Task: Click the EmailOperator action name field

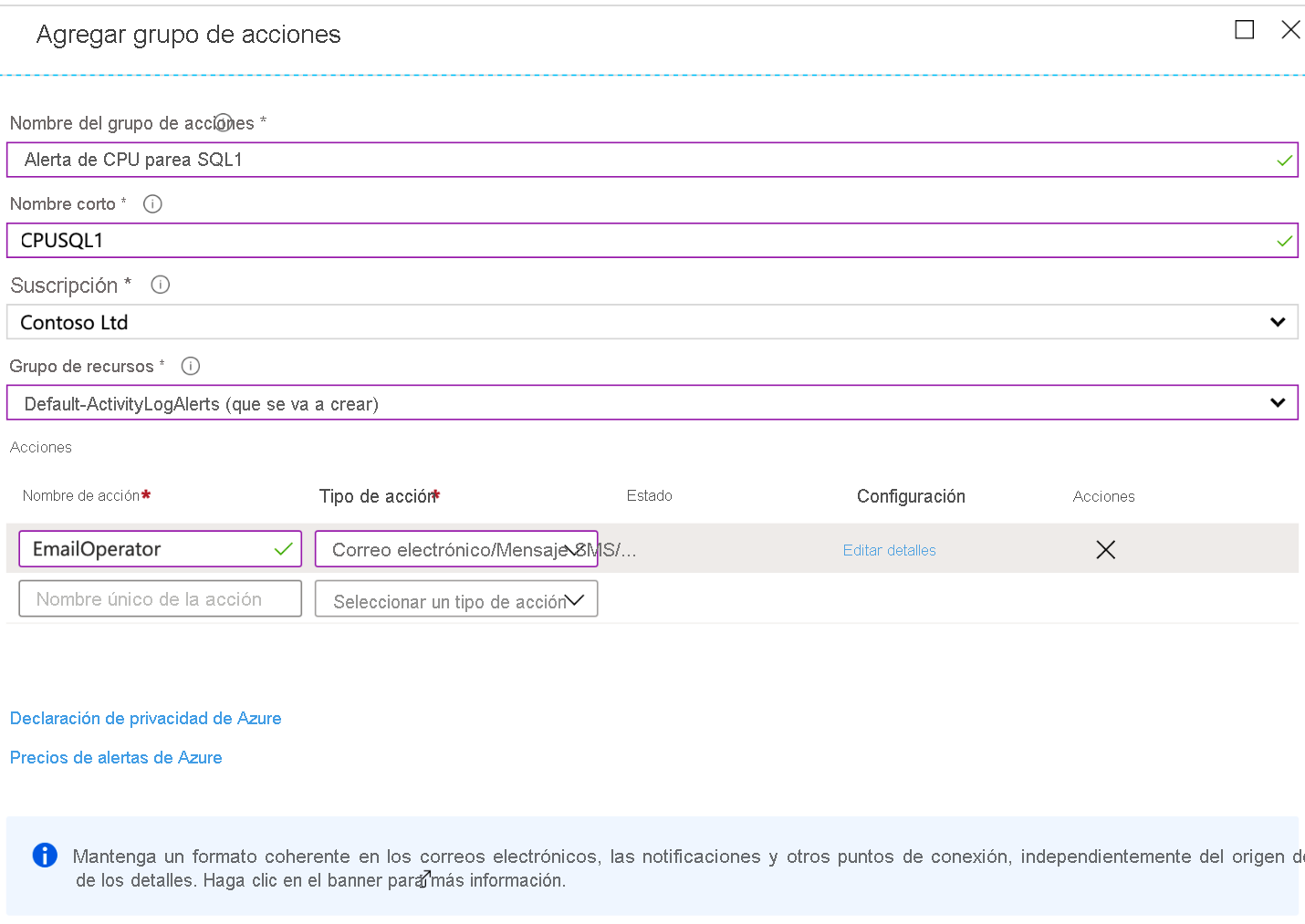Action: (x=161, y=549)
